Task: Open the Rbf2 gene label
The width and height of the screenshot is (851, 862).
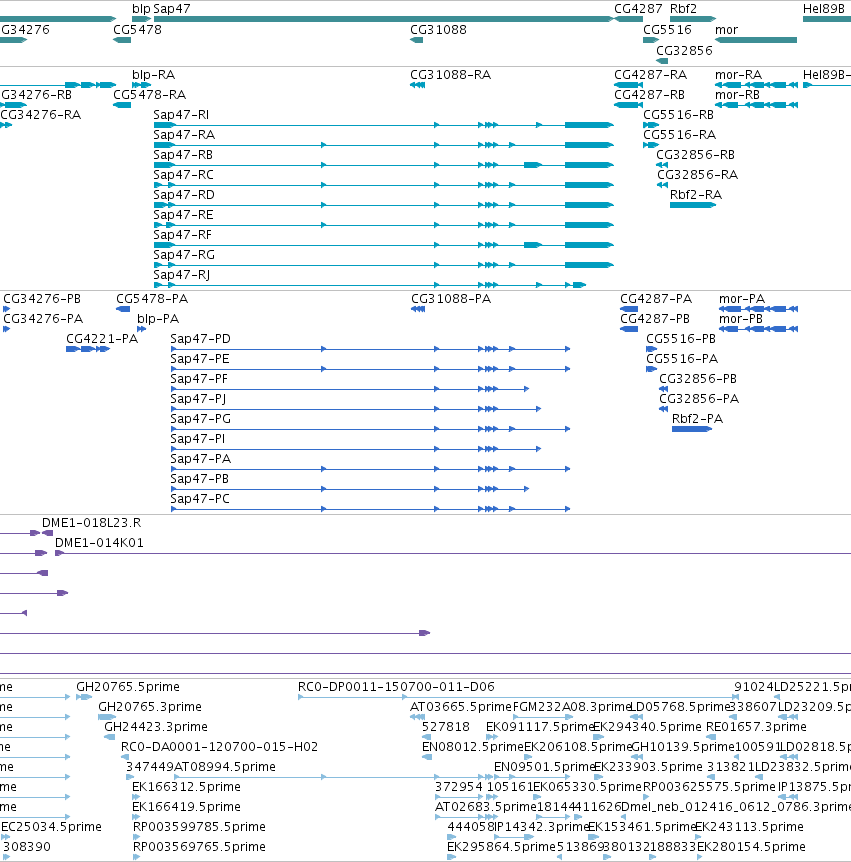Action: tap(683, 9)
